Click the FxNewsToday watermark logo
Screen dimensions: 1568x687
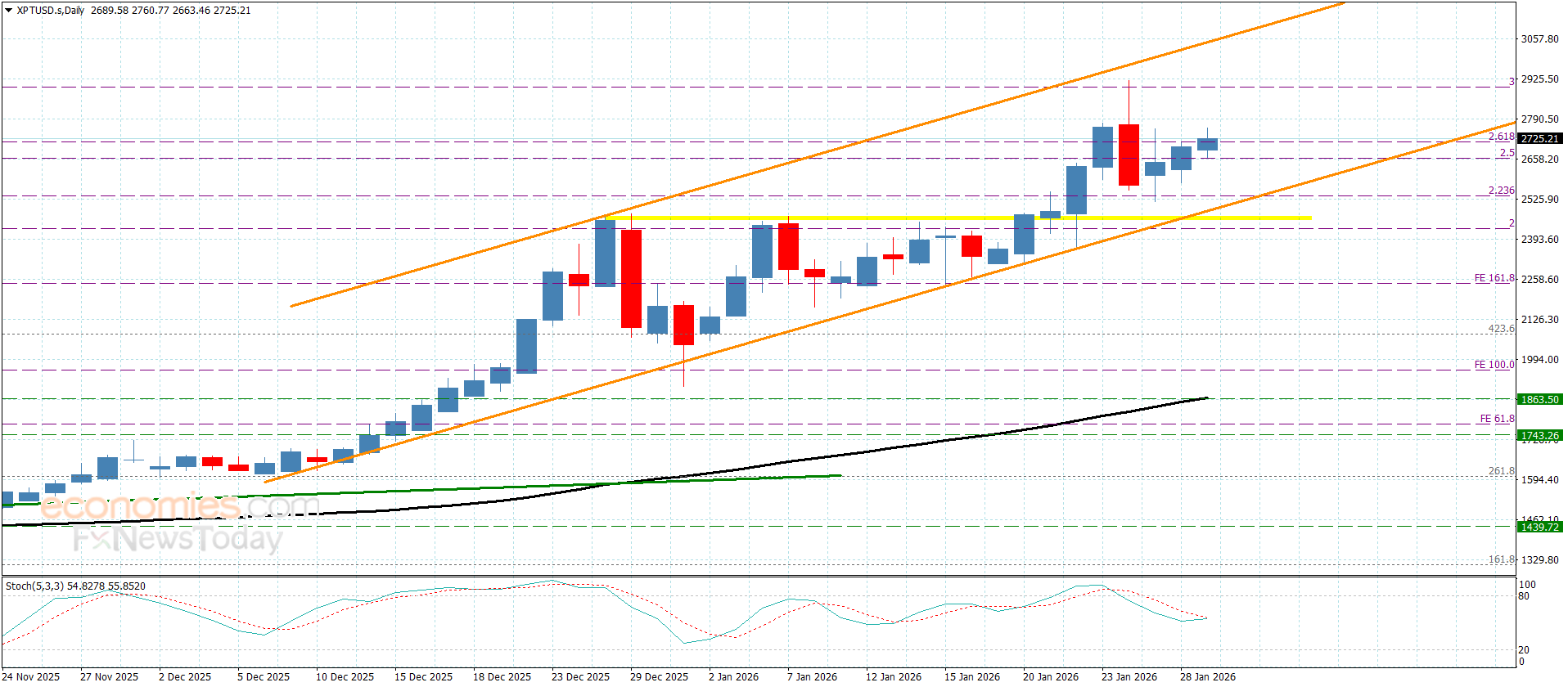pos(177,539)
